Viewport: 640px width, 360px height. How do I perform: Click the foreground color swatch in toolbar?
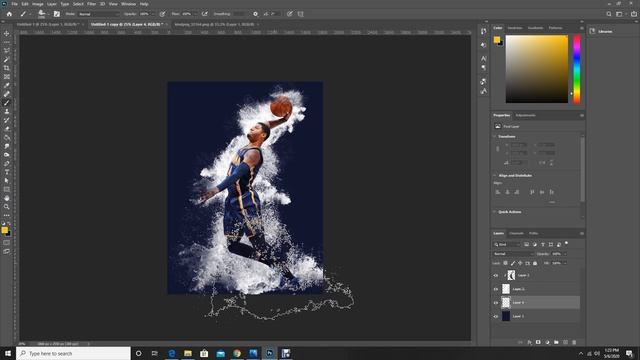click(4, 230)
